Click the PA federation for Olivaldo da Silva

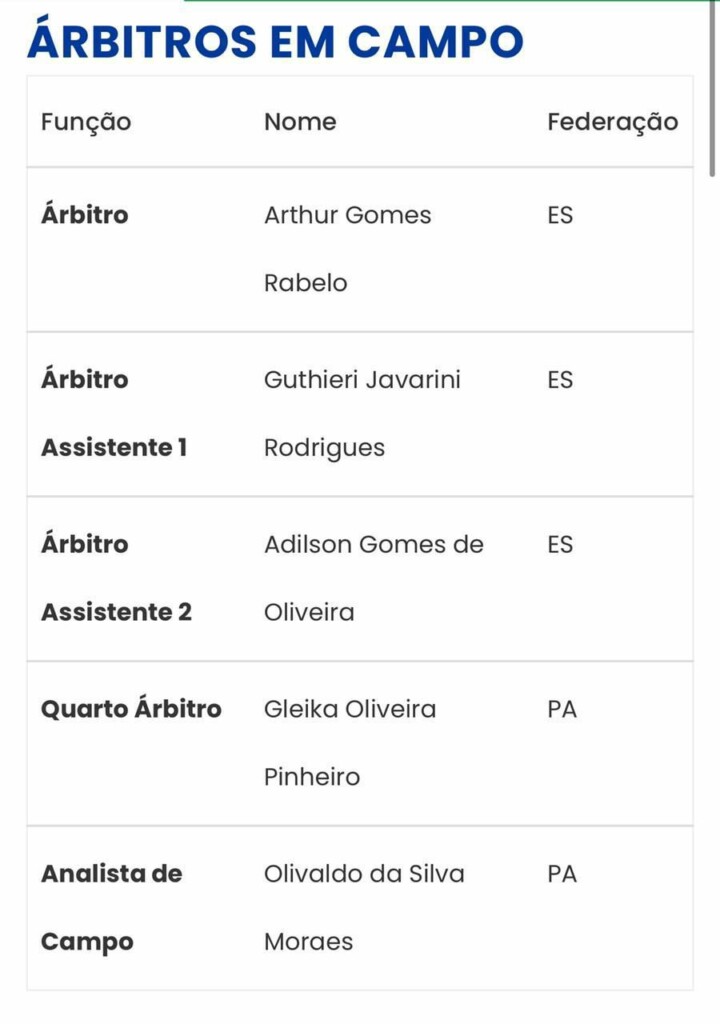pos(562,874)
